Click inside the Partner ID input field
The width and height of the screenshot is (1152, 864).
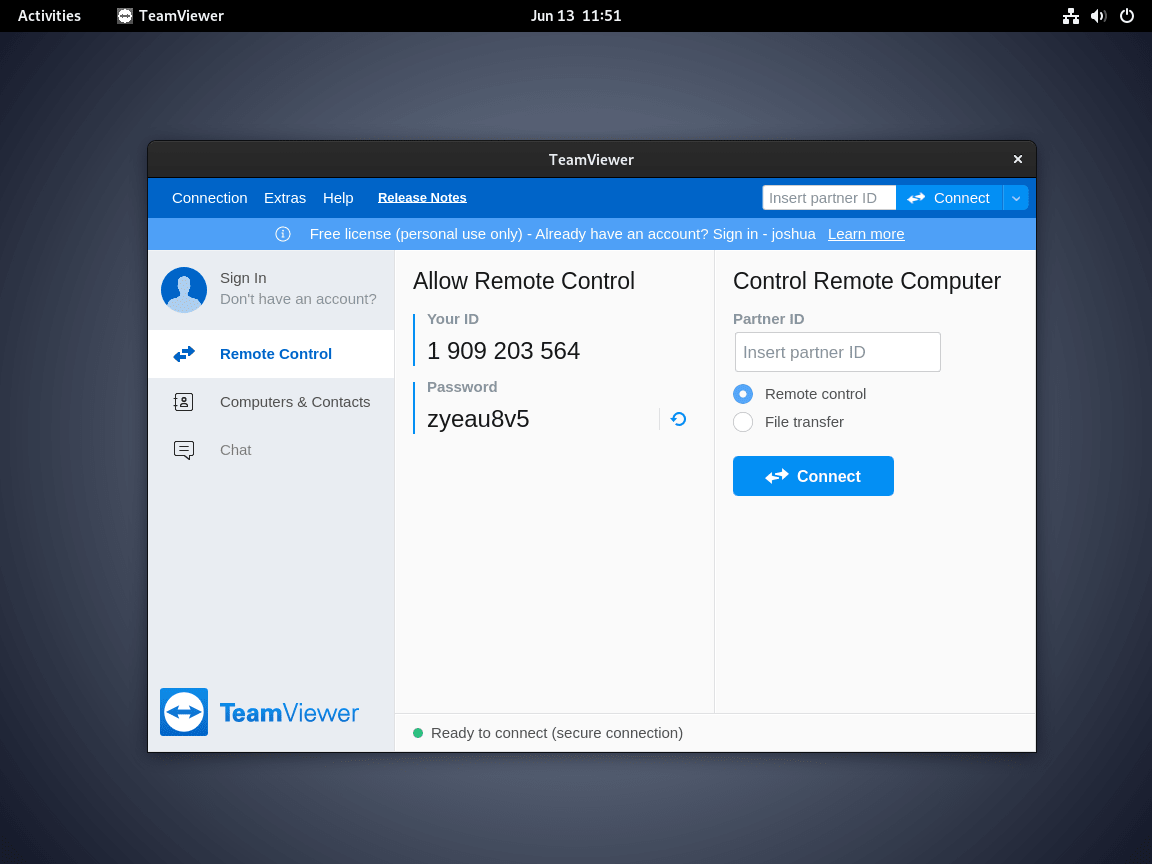point(837,352)
